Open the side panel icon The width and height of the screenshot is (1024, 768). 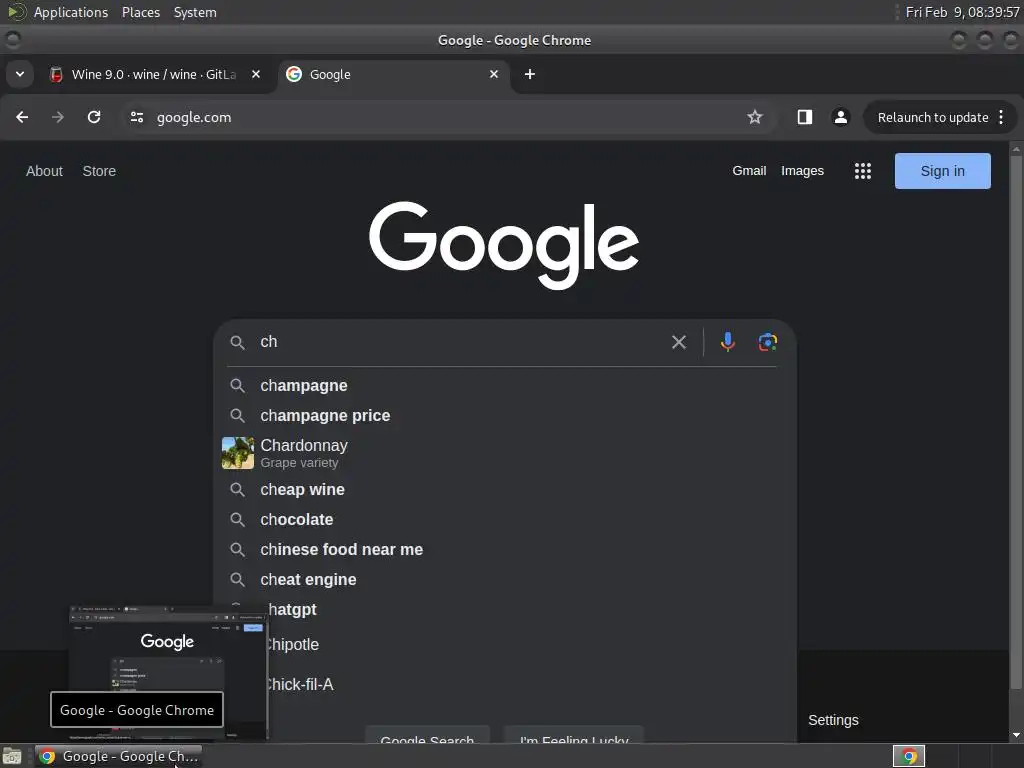(x=805, y=117)
